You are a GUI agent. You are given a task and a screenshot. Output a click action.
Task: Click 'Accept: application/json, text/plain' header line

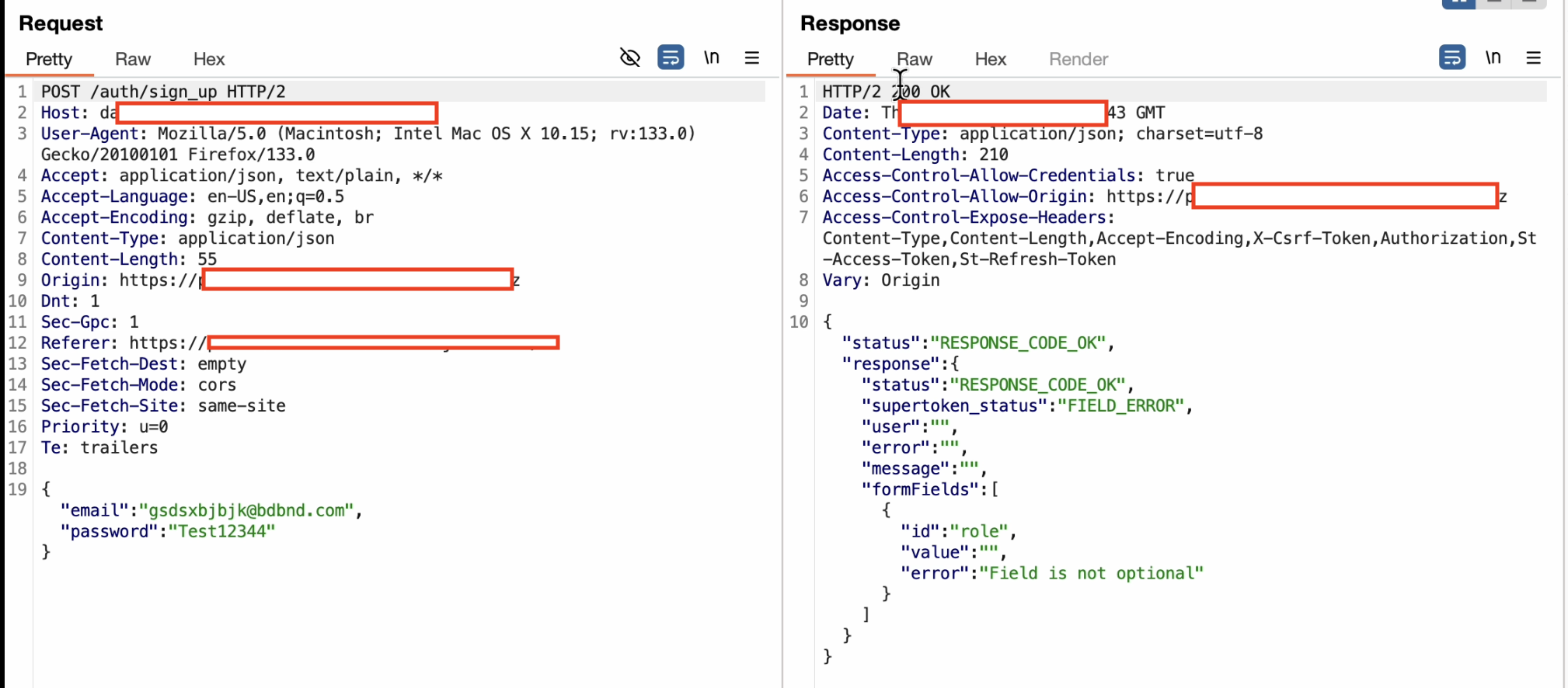[x=242, y=175]
